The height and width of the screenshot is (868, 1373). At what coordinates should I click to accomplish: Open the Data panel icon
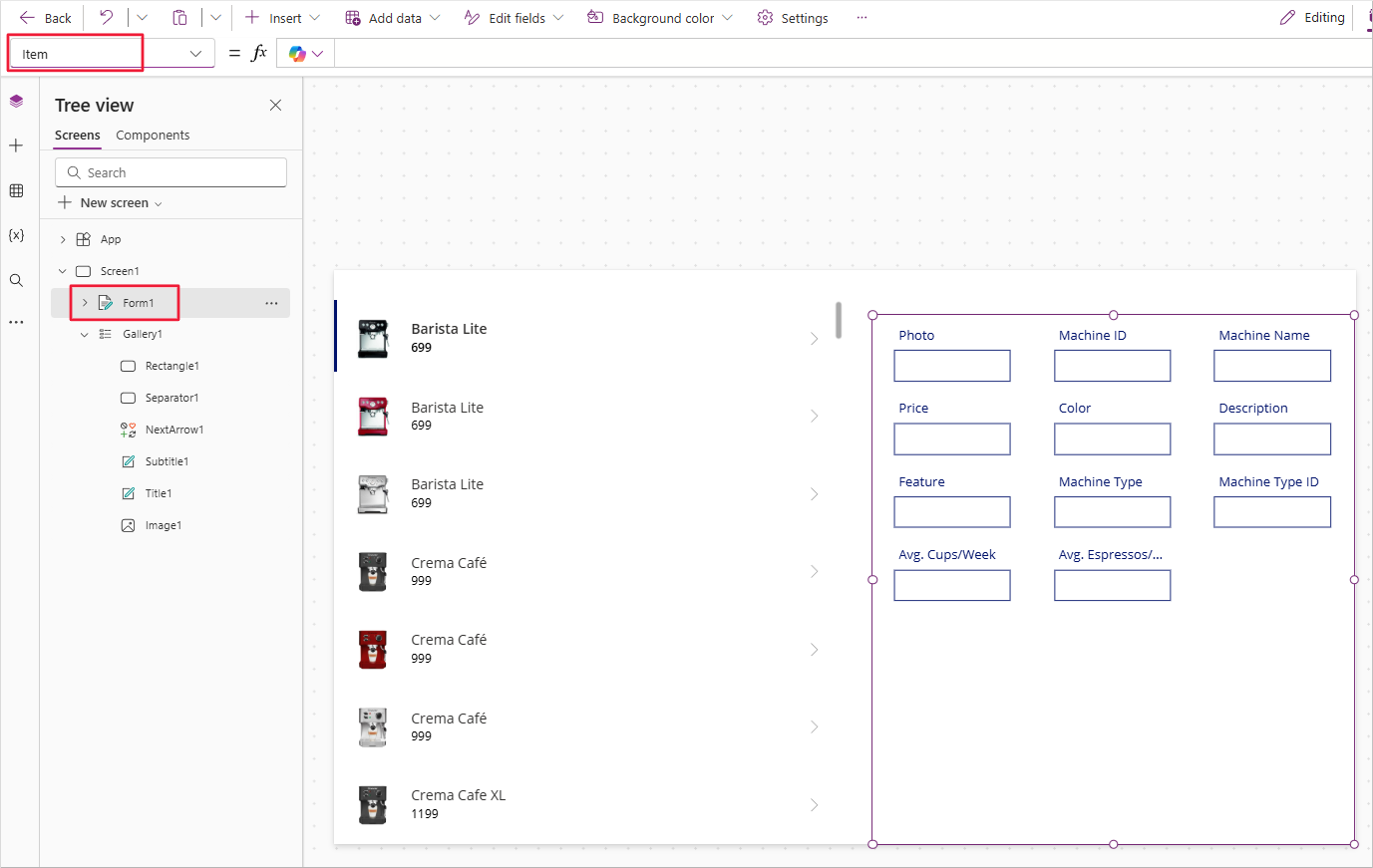click(16, 190)
